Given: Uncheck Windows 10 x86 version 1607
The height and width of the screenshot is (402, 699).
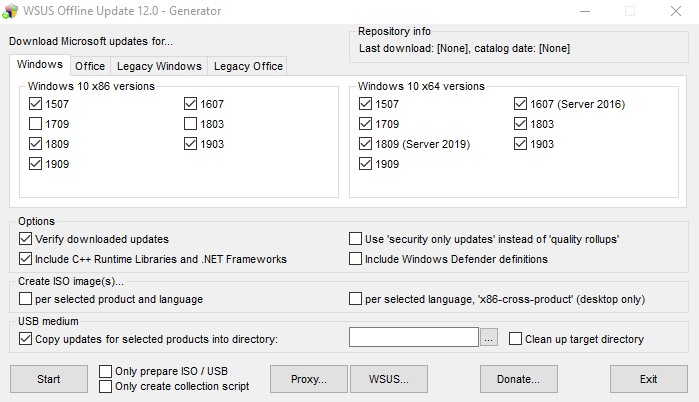Looking at the screenshot, I should pyautogui.click(x=190, y=104).
